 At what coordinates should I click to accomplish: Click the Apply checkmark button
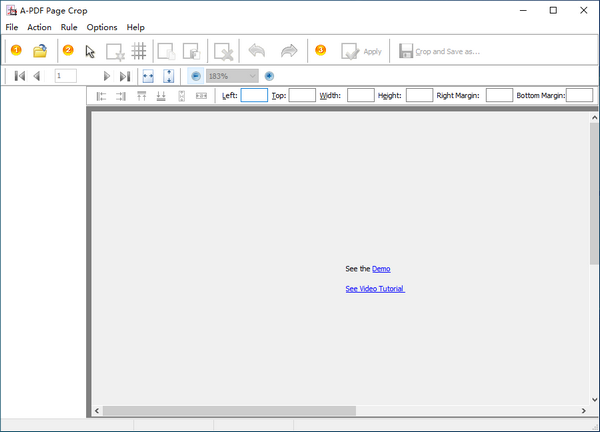pyautogui.click(x=361, y=51)
